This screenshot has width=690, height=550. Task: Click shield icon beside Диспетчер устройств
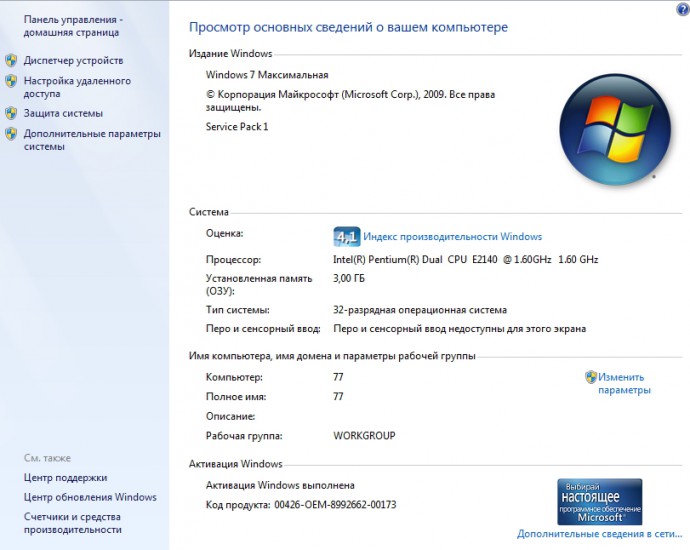(11, 60)
